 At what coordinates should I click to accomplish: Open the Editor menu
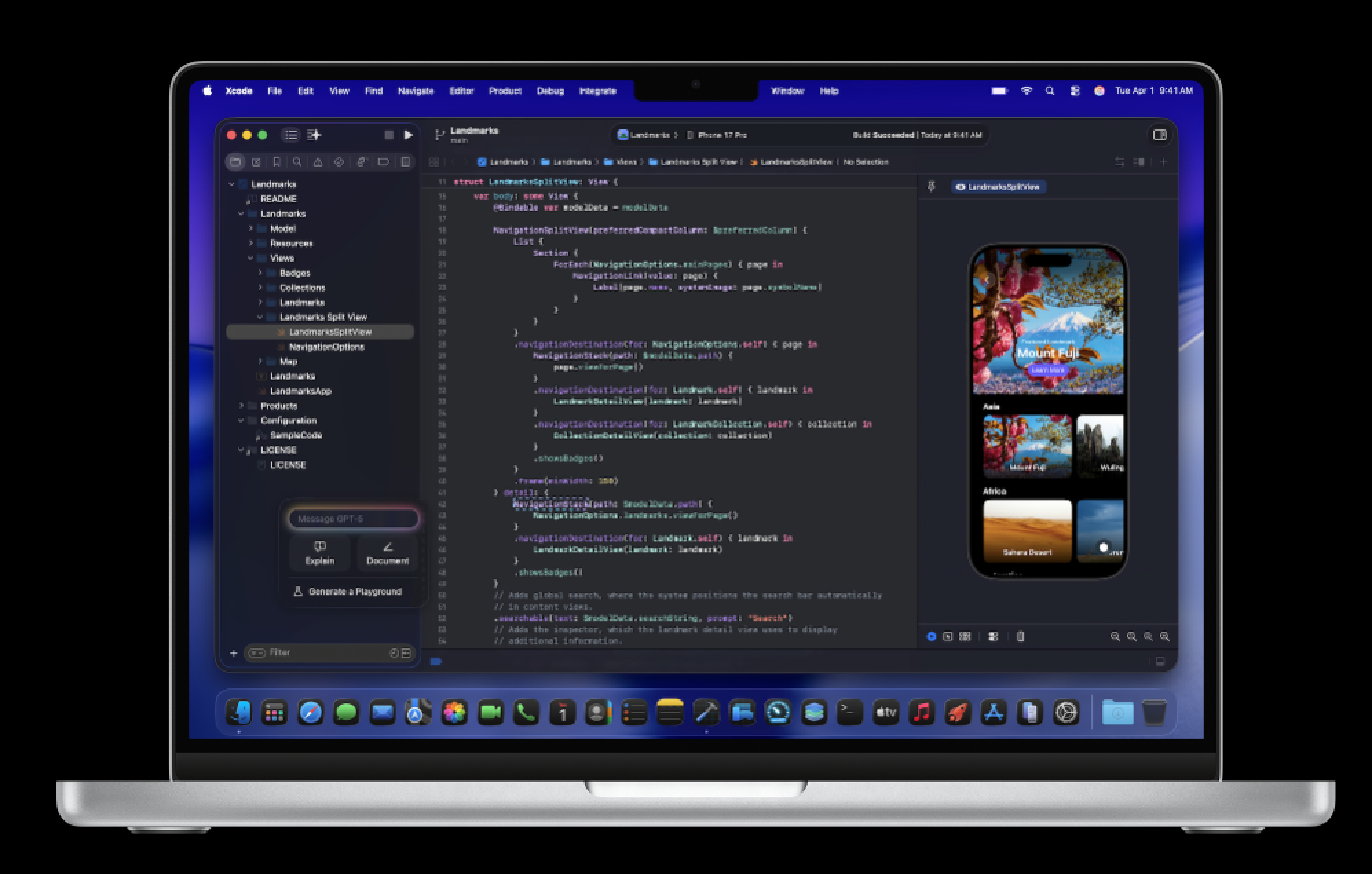461,91
